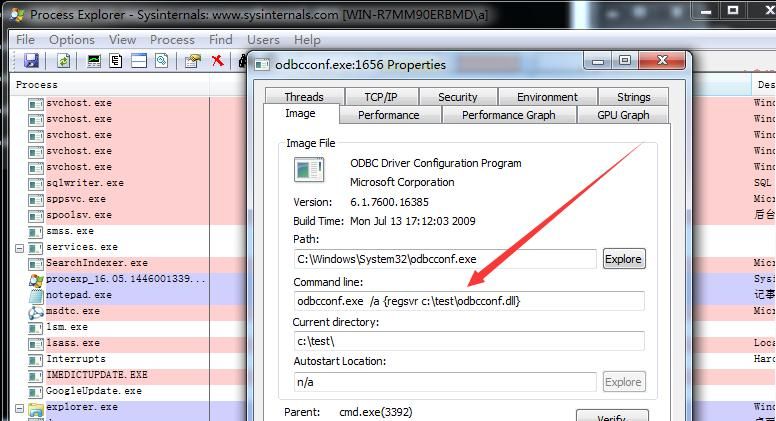Click the IMEDICTUPDATE.EXE process icon
The image size is (776, 421).
[x=36, y=376]
